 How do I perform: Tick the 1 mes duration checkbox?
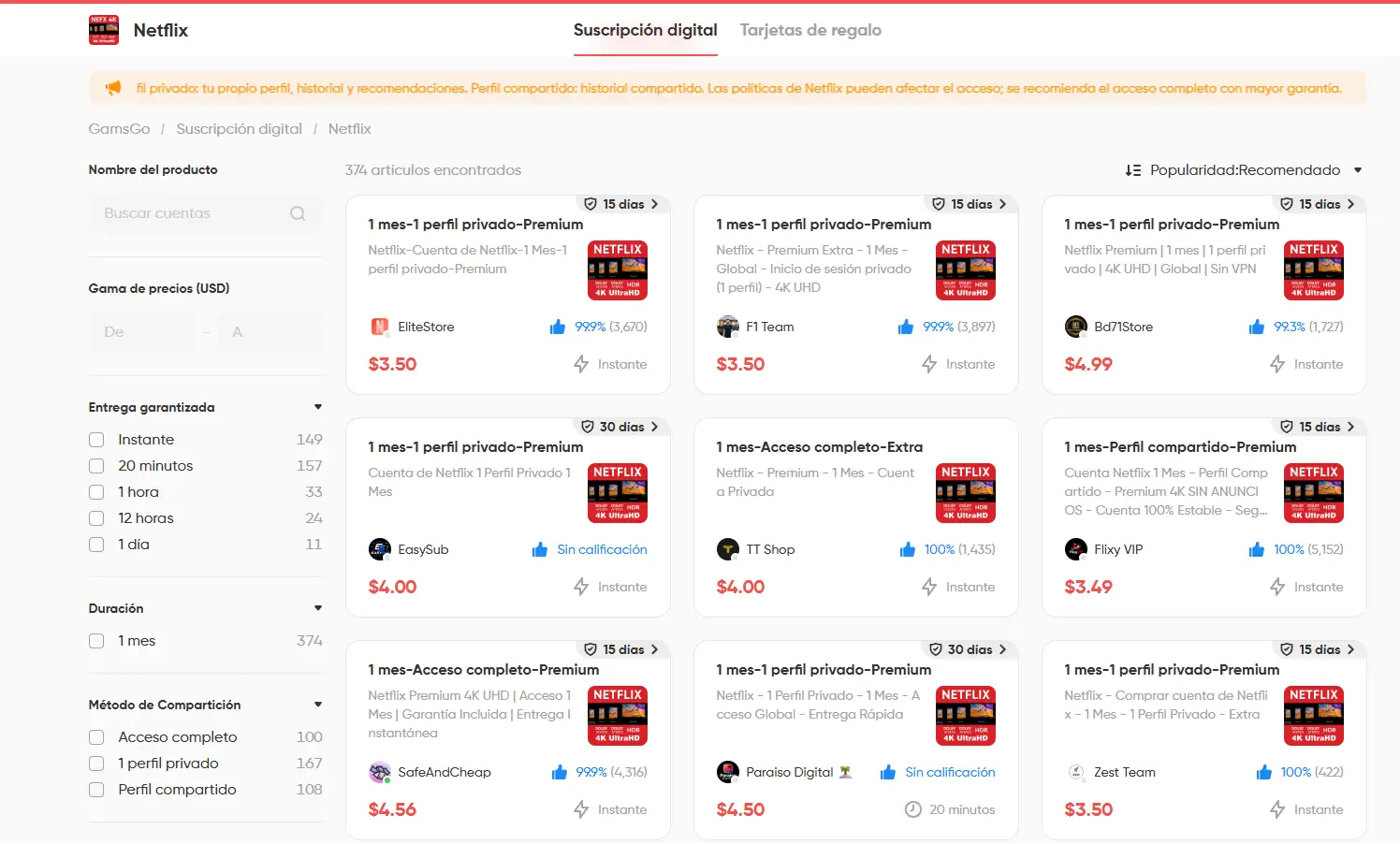coord(96,641)
